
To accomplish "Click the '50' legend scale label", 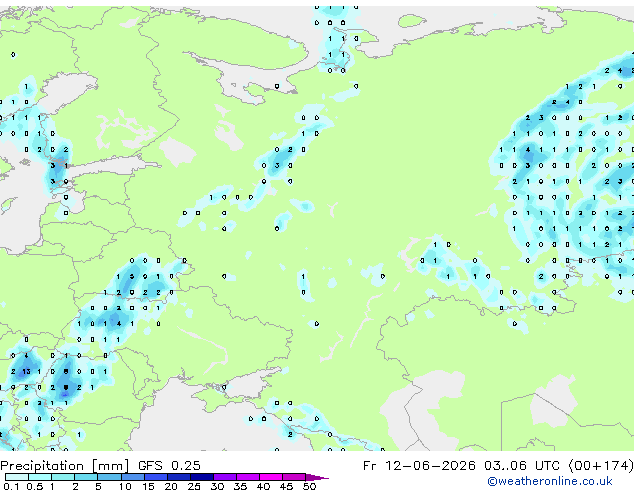I will [309, 486].
